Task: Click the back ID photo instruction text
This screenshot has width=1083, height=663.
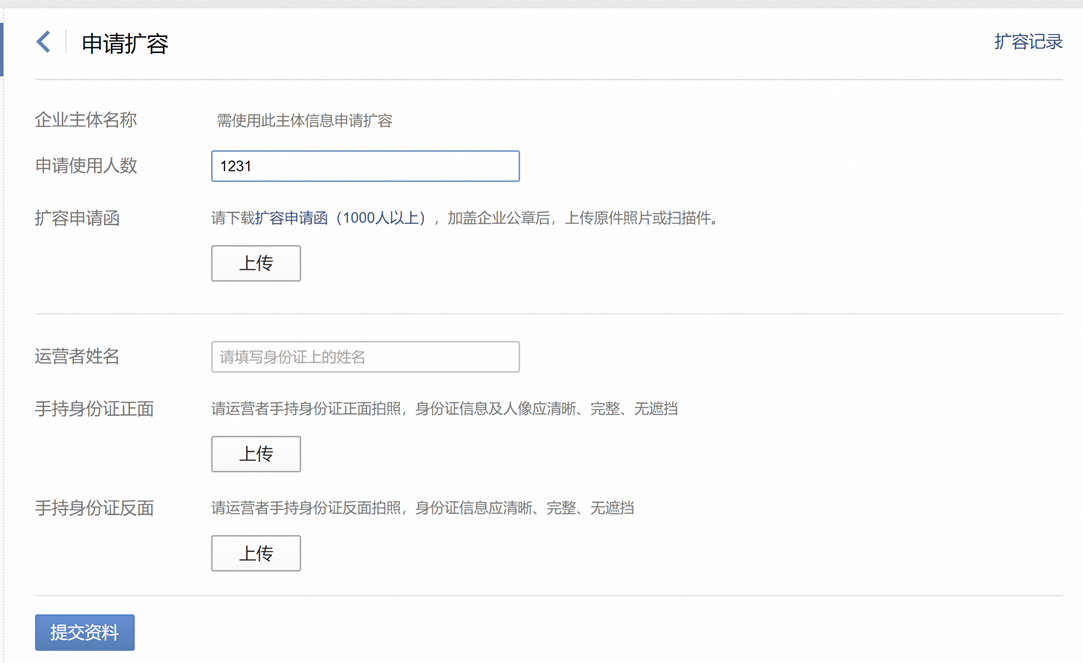Action: pos(422,508)
